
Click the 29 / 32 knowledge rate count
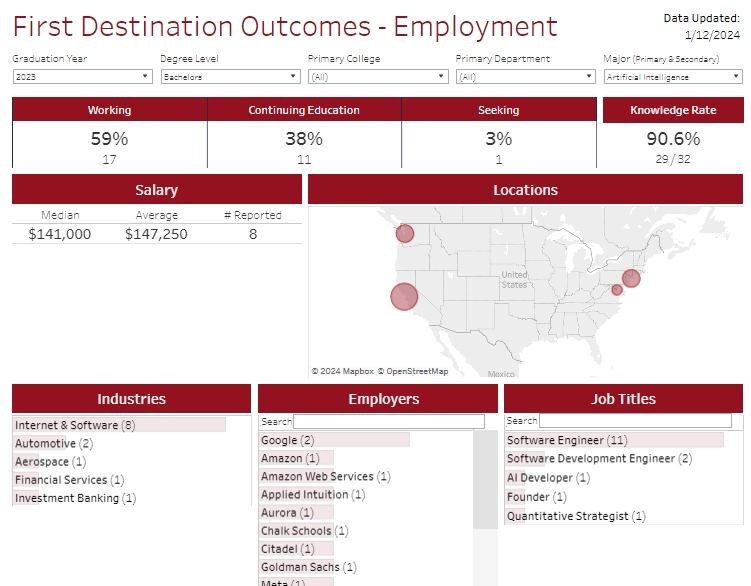tap(673, 159)
